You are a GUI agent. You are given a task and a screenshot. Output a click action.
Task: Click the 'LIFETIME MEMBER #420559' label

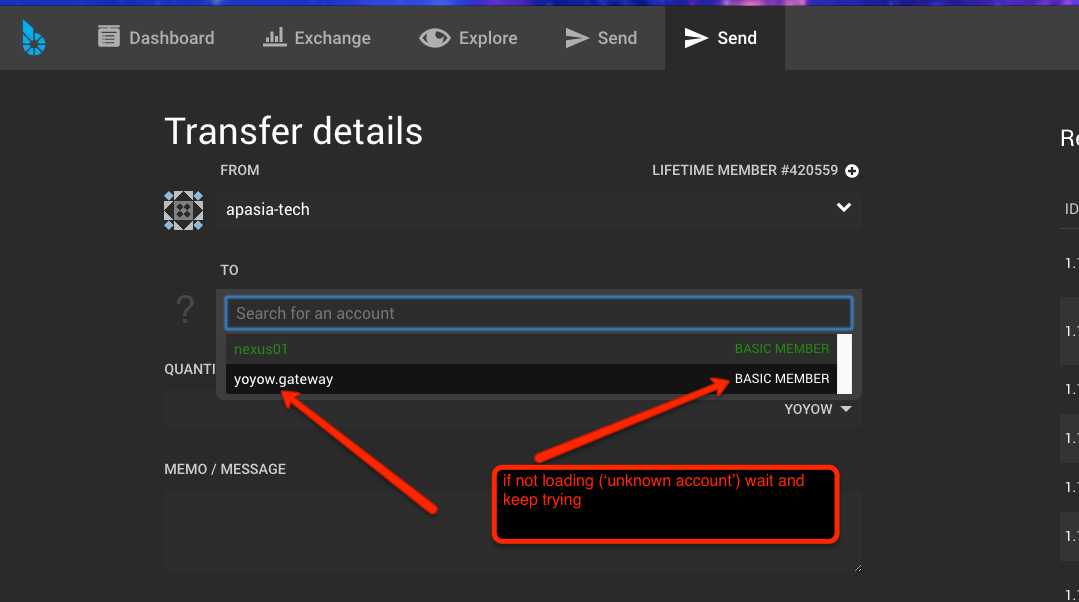745,170
